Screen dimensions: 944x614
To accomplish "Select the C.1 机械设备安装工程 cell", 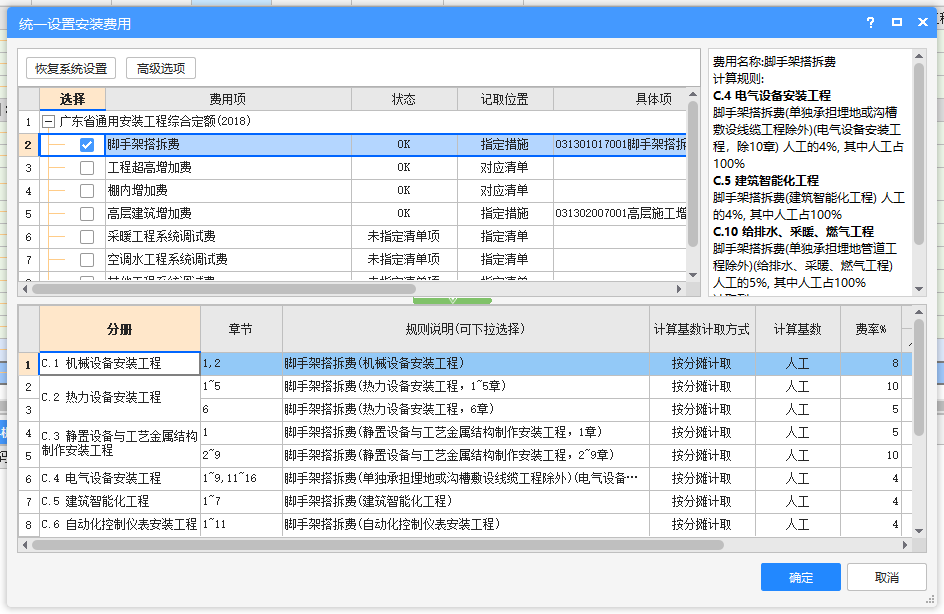I will point(120,364).
